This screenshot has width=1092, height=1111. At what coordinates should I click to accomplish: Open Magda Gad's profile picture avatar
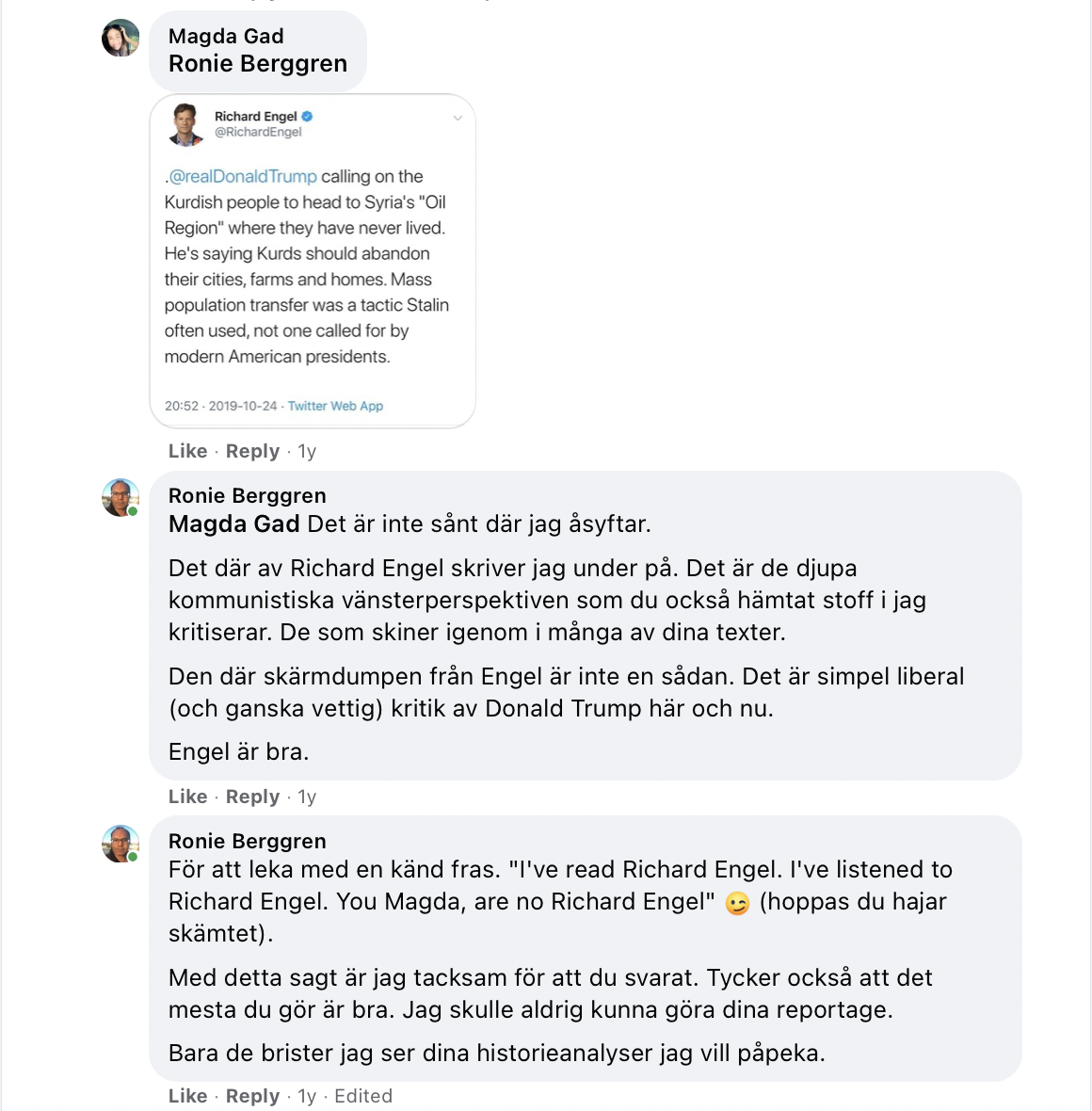coord(120,38)
